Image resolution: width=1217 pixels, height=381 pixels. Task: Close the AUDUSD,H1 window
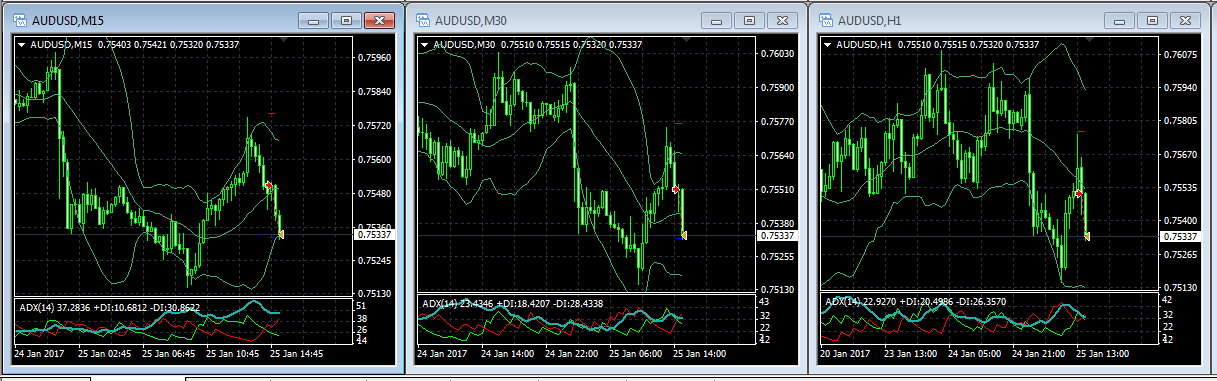click(x=1184, y=20)
